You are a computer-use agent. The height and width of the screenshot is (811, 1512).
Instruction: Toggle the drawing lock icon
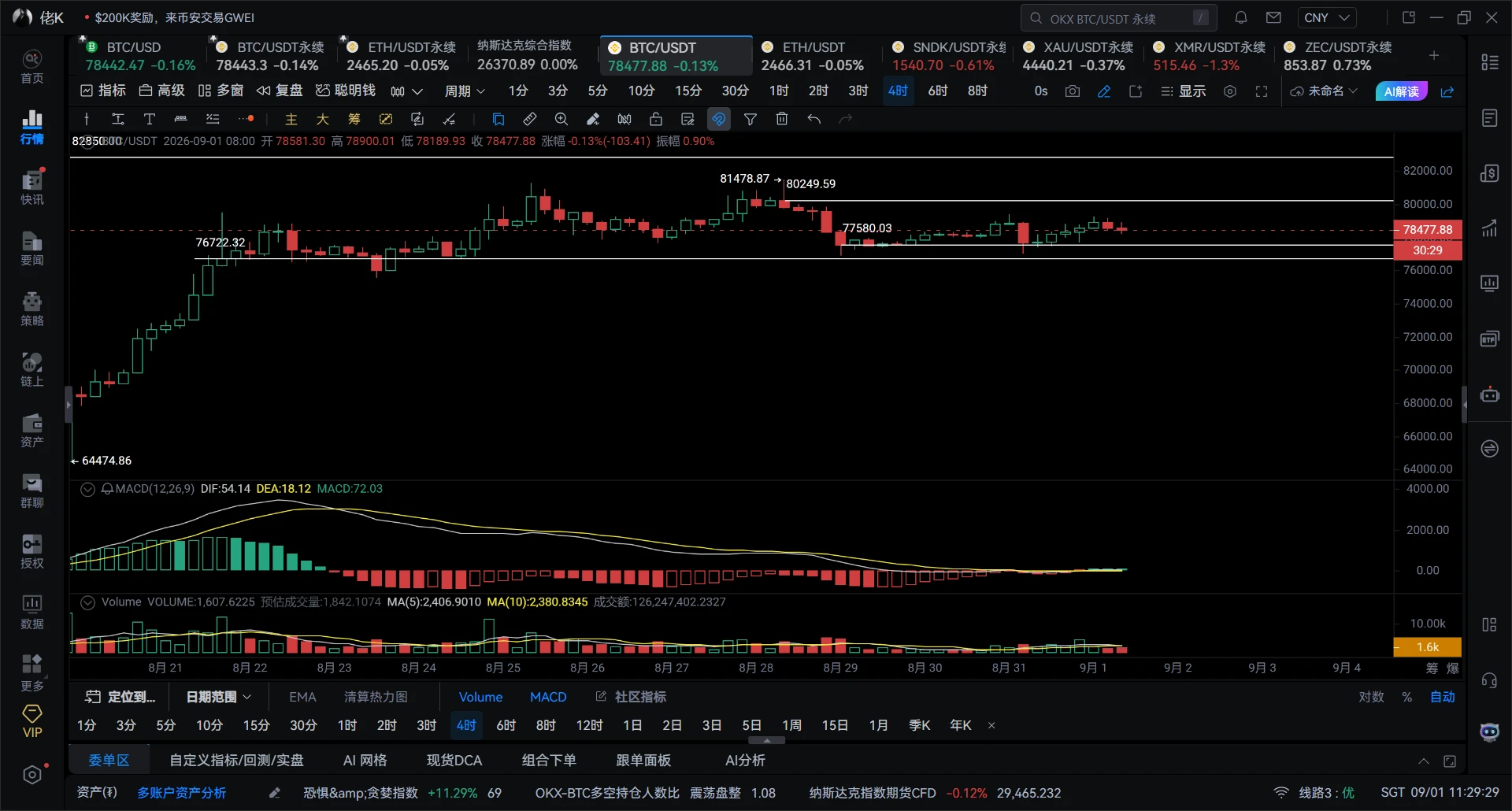pyautogui.click(x=656, y=119)
